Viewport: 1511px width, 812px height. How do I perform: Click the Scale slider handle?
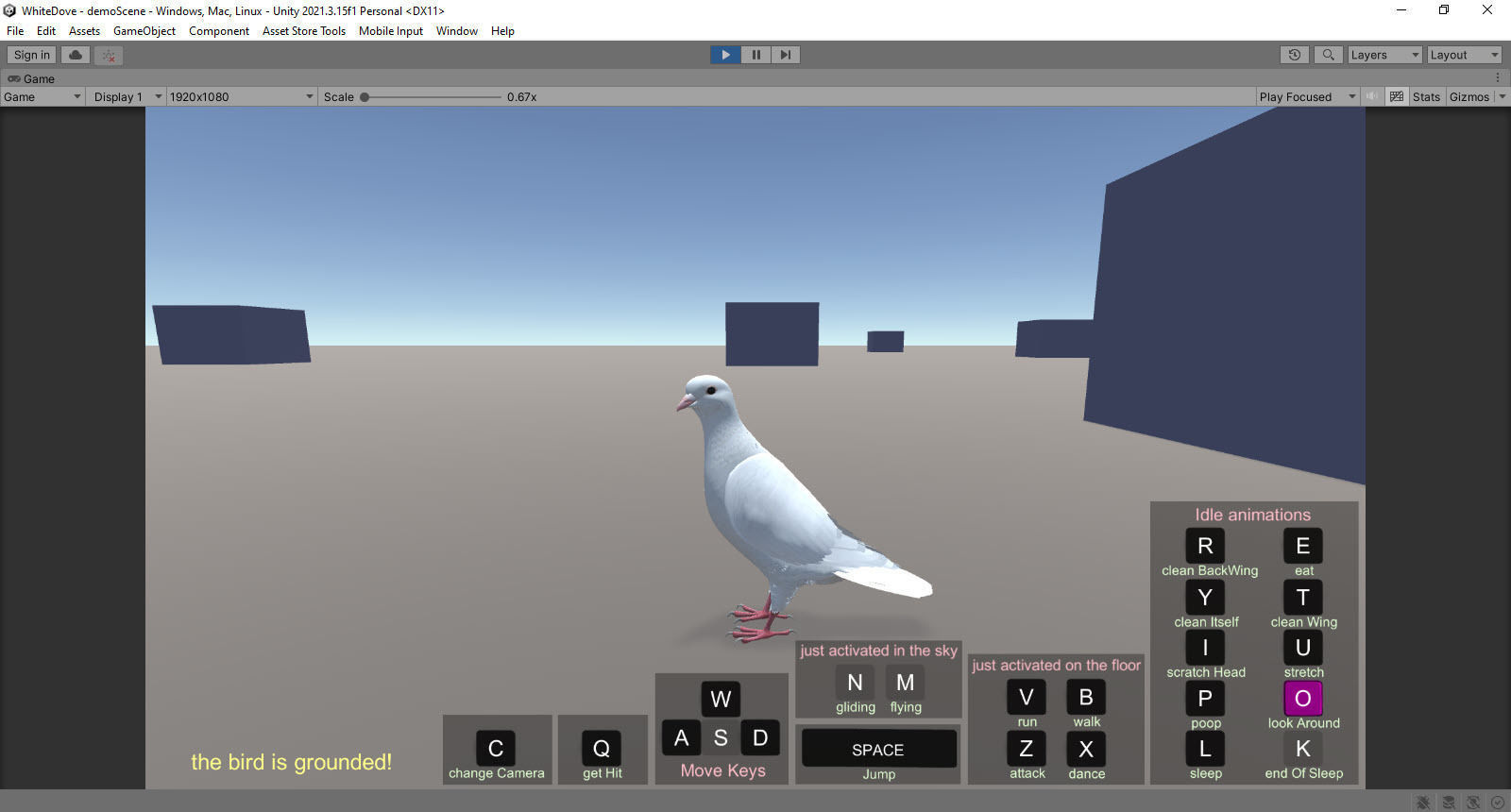[365, 96]
